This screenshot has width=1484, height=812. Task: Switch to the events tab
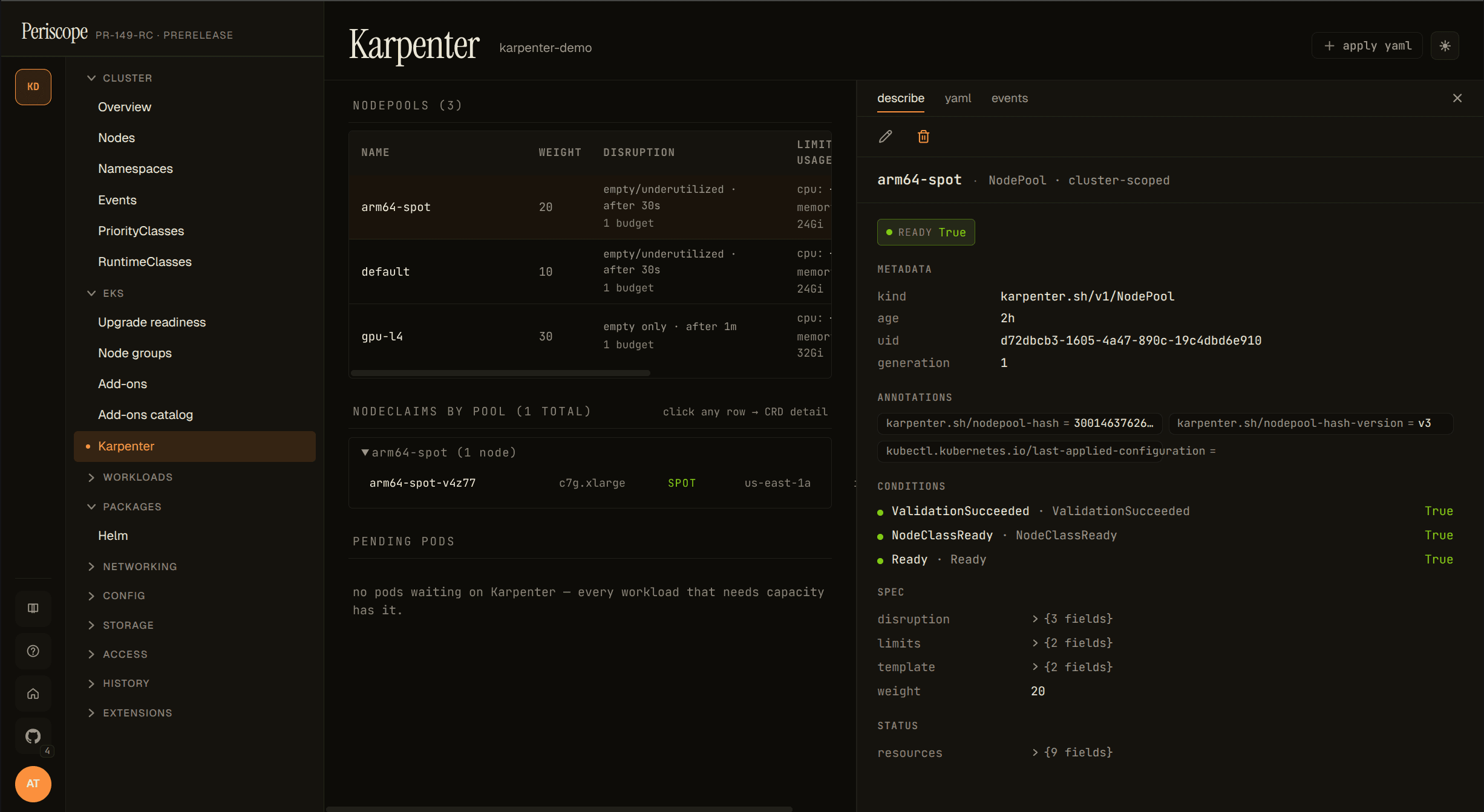coord(1009,98)
